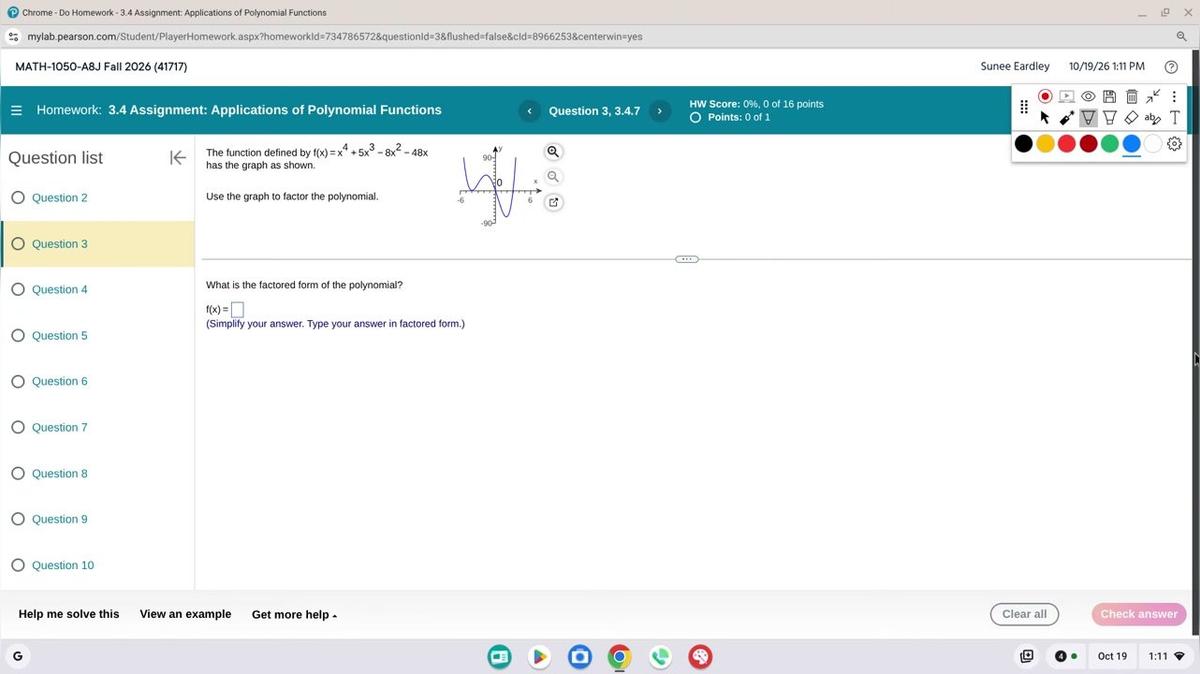The width and height of the screenshot is (1200, 674).
Task: Collapse the Question list panel
Action: pyautogui.click(x=178, y=158)
